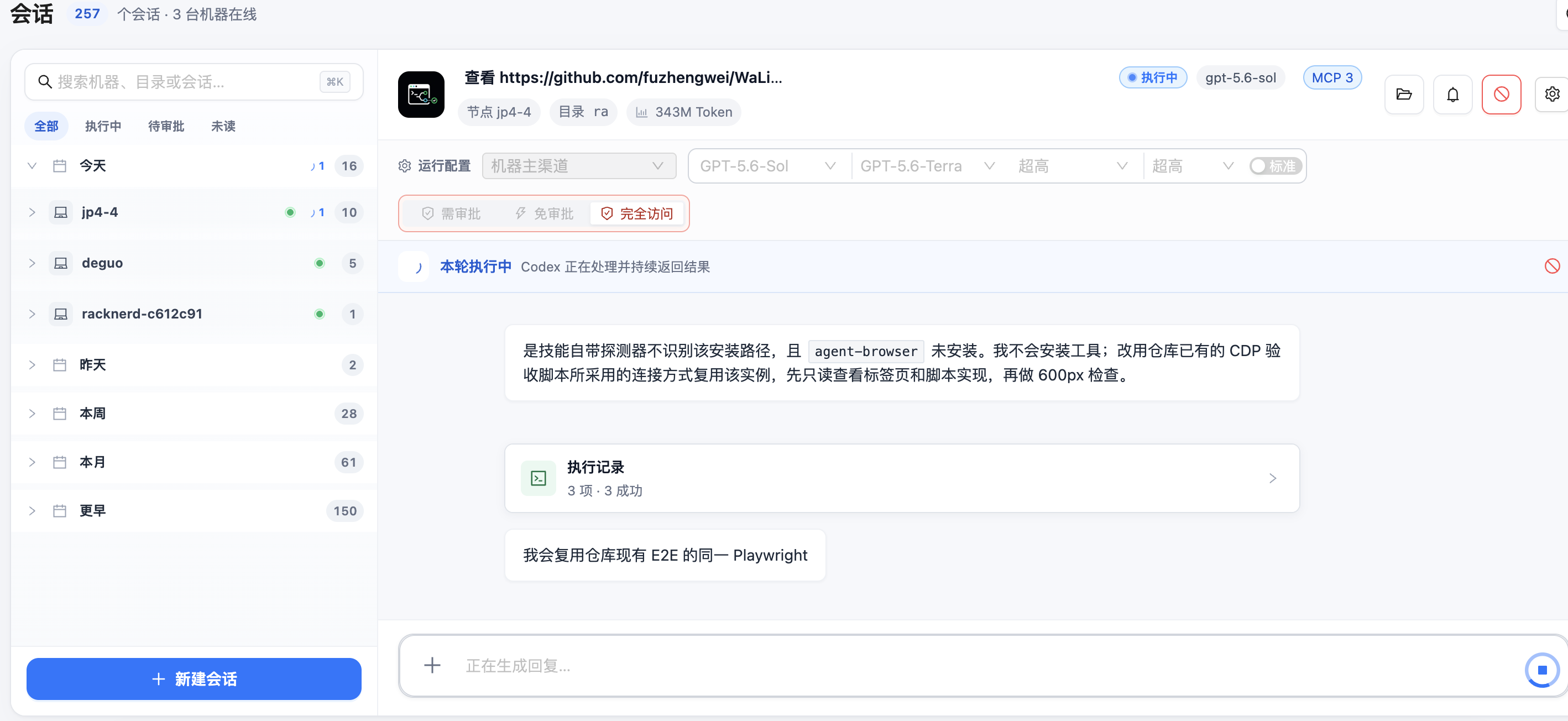Expand the jp4-4 machine row

point(32,212)
